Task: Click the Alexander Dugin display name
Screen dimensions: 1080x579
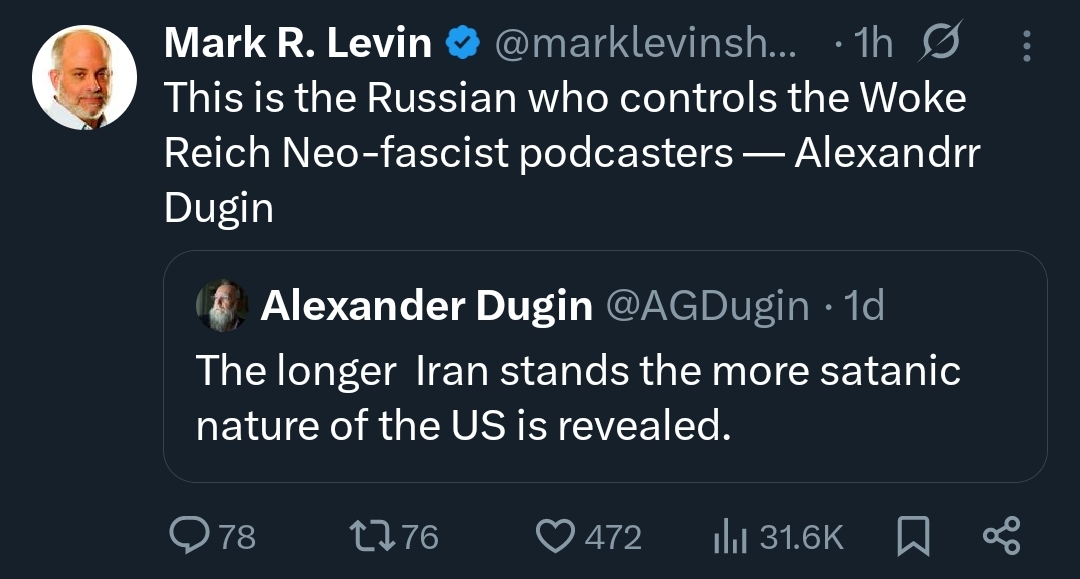Action: (x=426, y=306)
